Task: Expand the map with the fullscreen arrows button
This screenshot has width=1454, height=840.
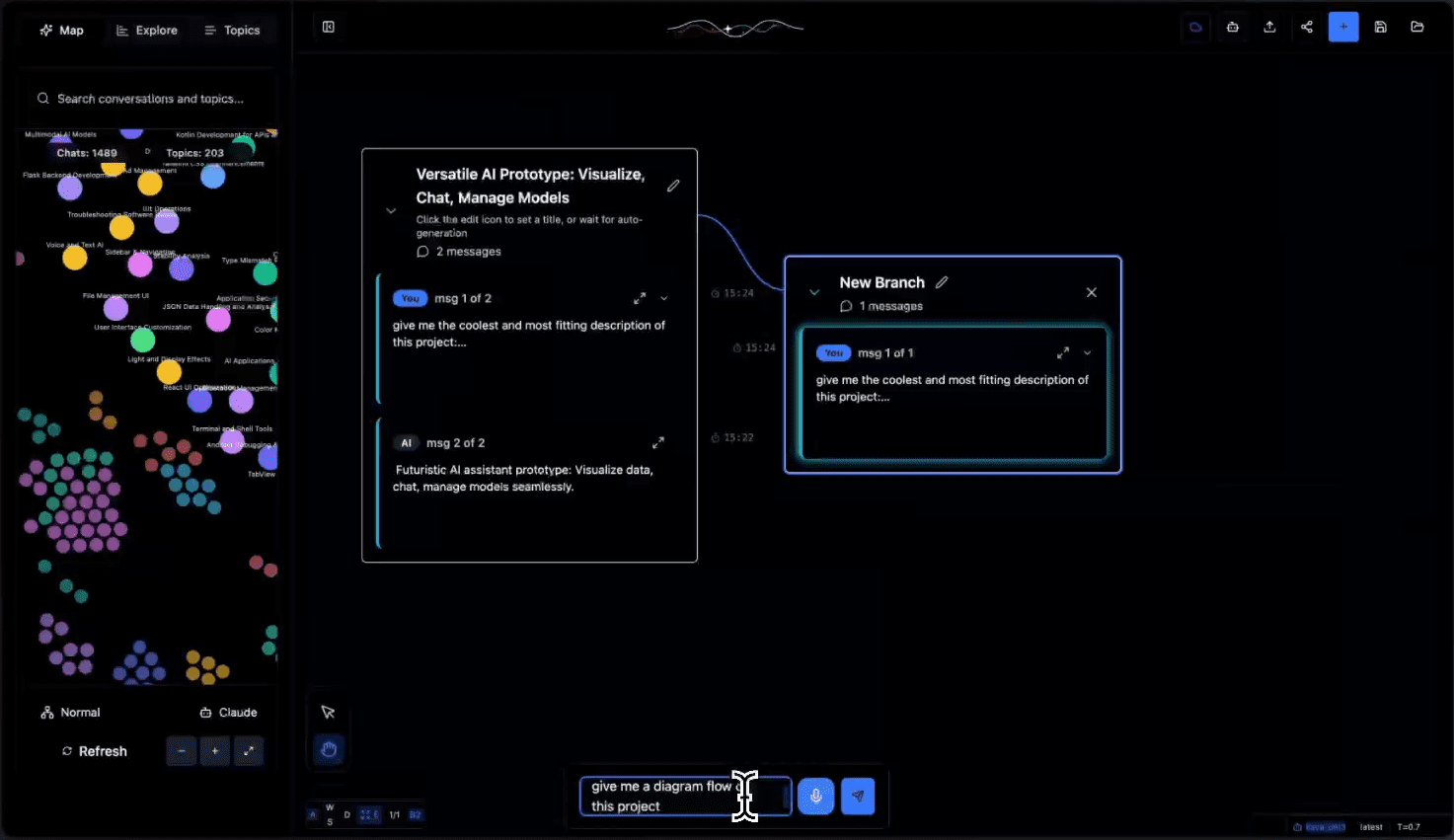Action: pyautogui.click(x=248, y=751)
